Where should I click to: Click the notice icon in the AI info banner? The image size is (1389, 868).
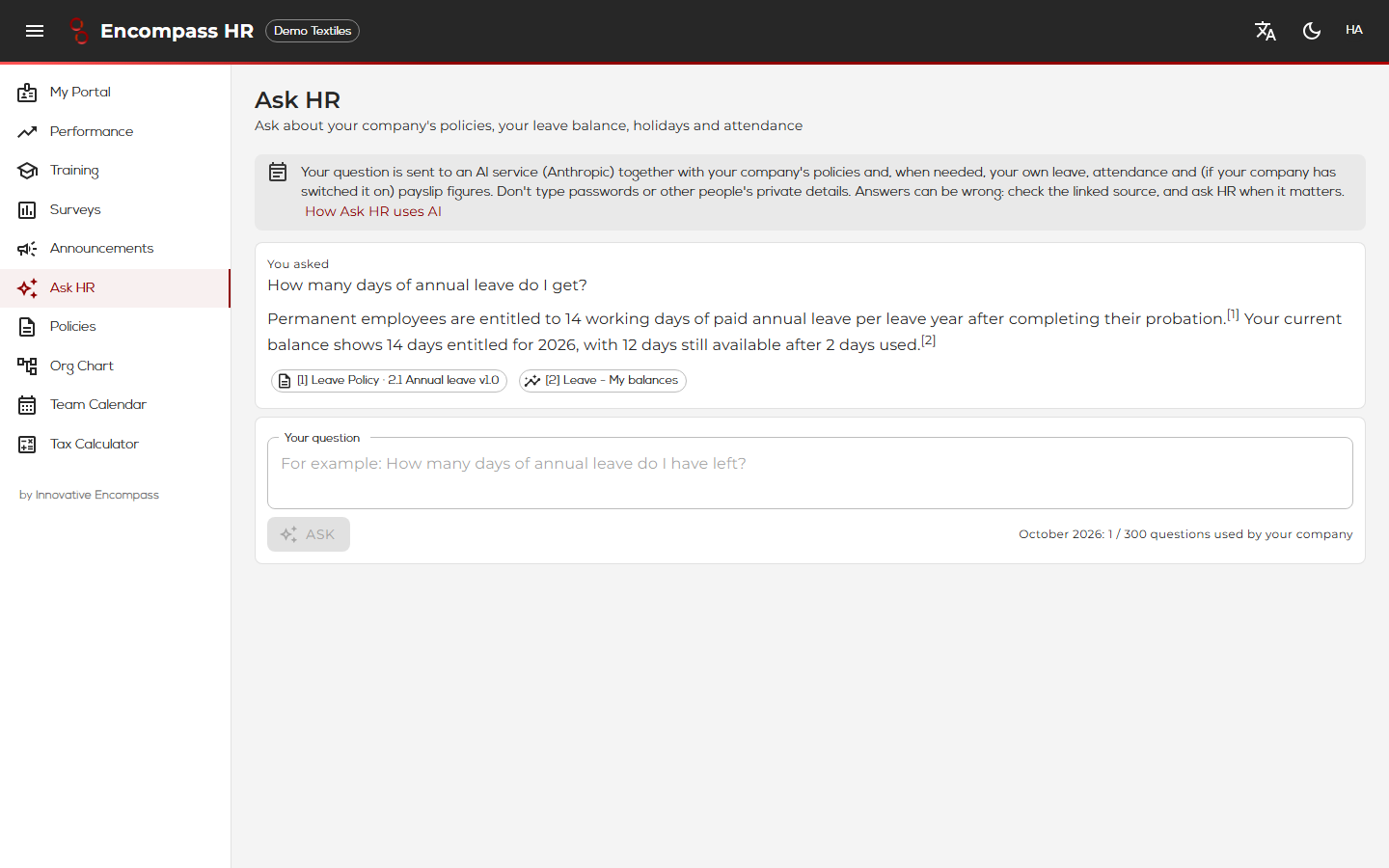278,172
